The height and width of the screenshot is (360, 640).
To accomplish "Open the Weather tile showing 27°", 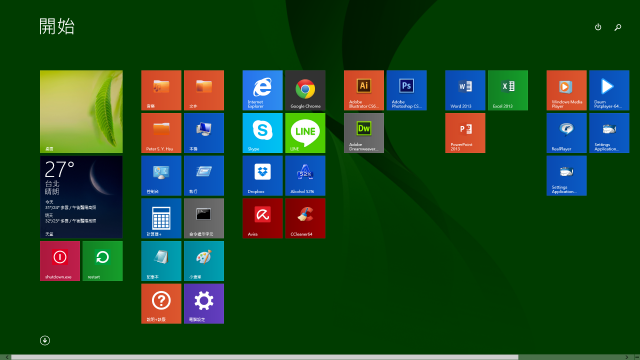I will click(x=81, y=197).
